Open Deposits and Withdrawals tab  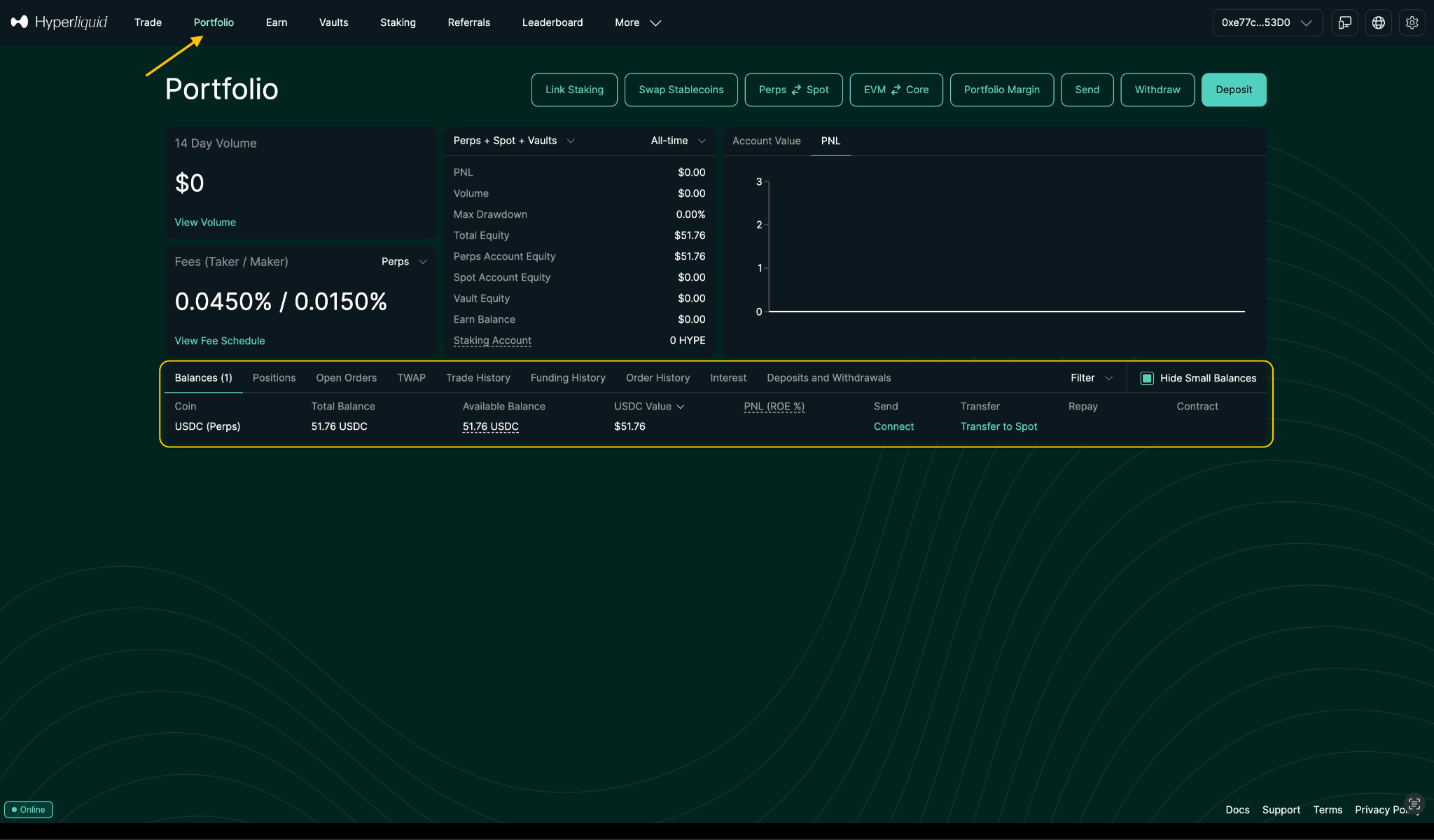click(828, 378)
